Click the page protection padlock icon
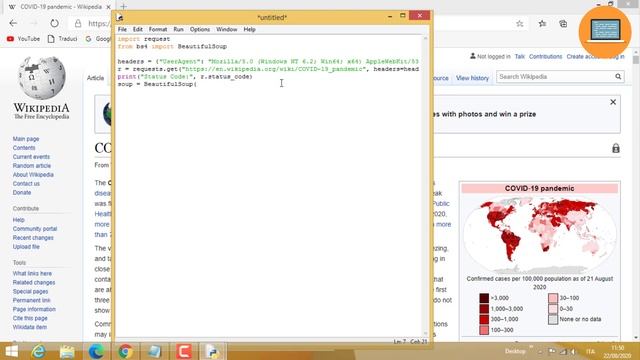The width and height of the screenshot is (640, 360). coord(616,148)
